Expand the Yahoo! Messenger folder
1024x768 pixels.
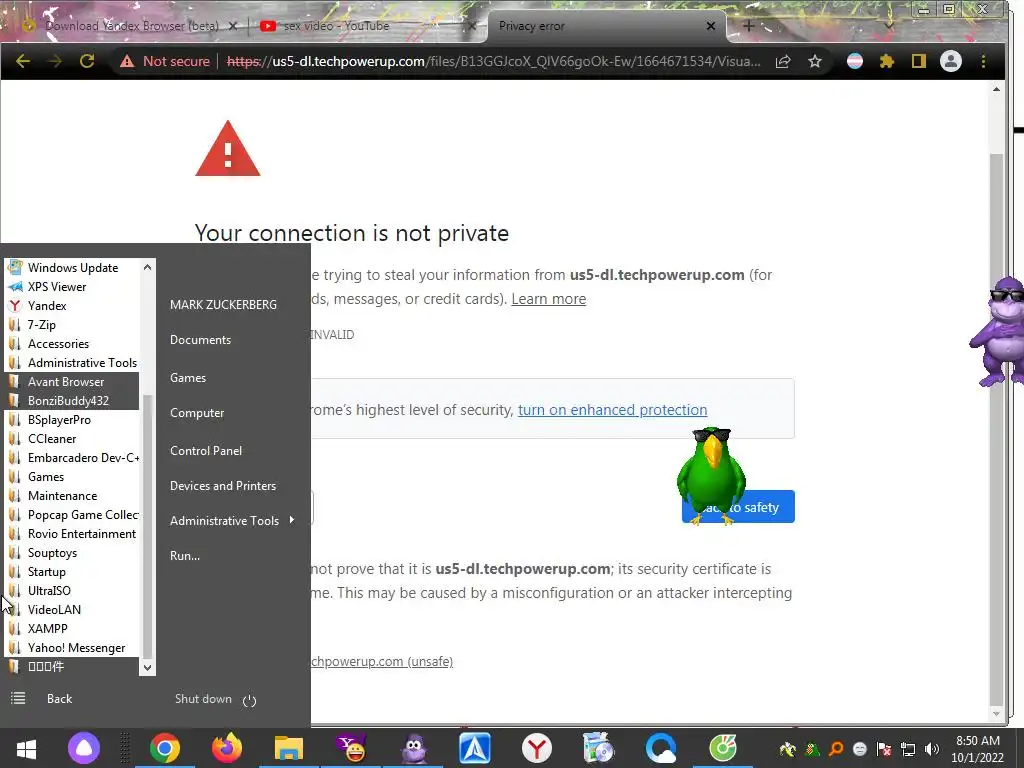point(72,648)
